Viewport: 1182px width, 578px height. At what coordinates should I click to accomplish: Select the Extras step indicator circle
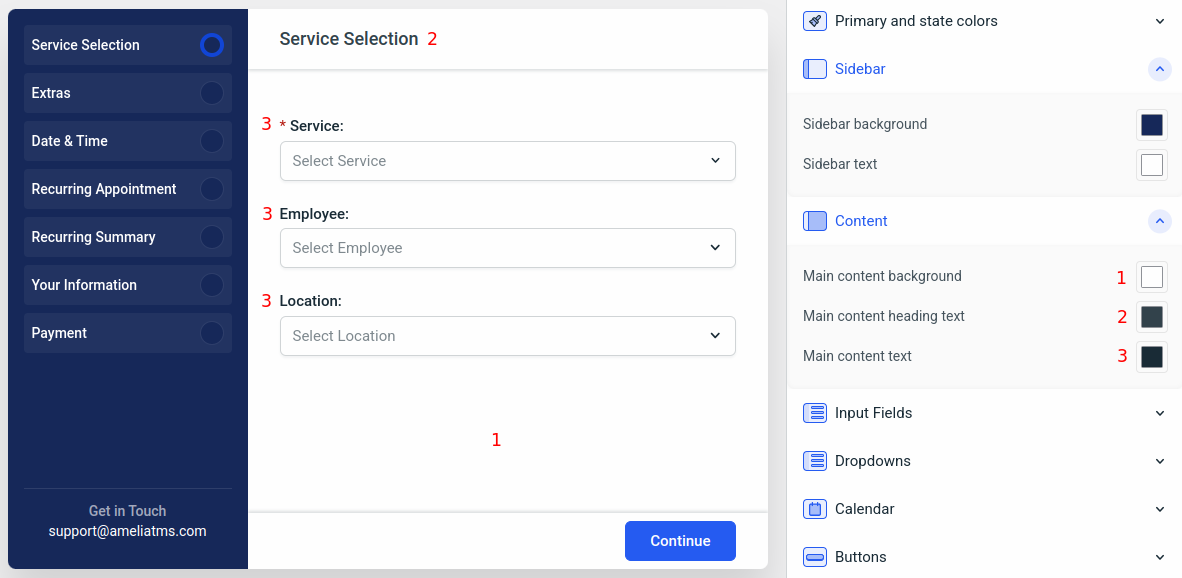(211, 93)
